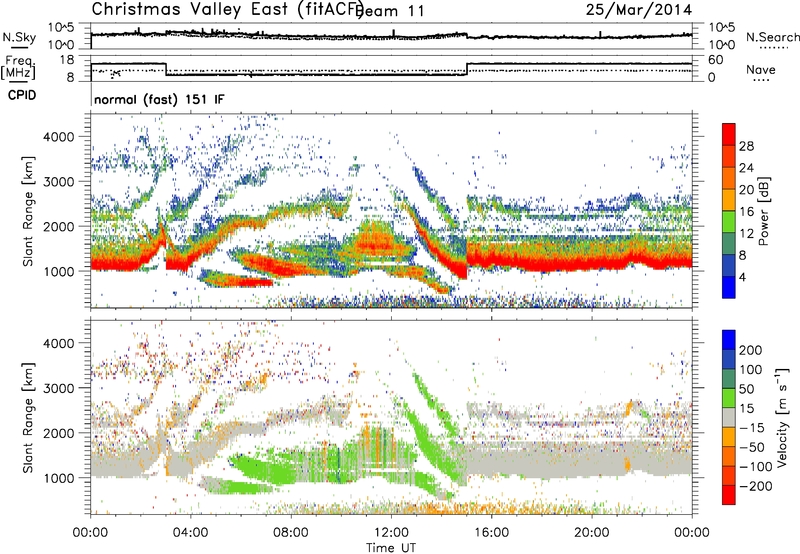Click the light green segment of Power color bar

(729, 222)
